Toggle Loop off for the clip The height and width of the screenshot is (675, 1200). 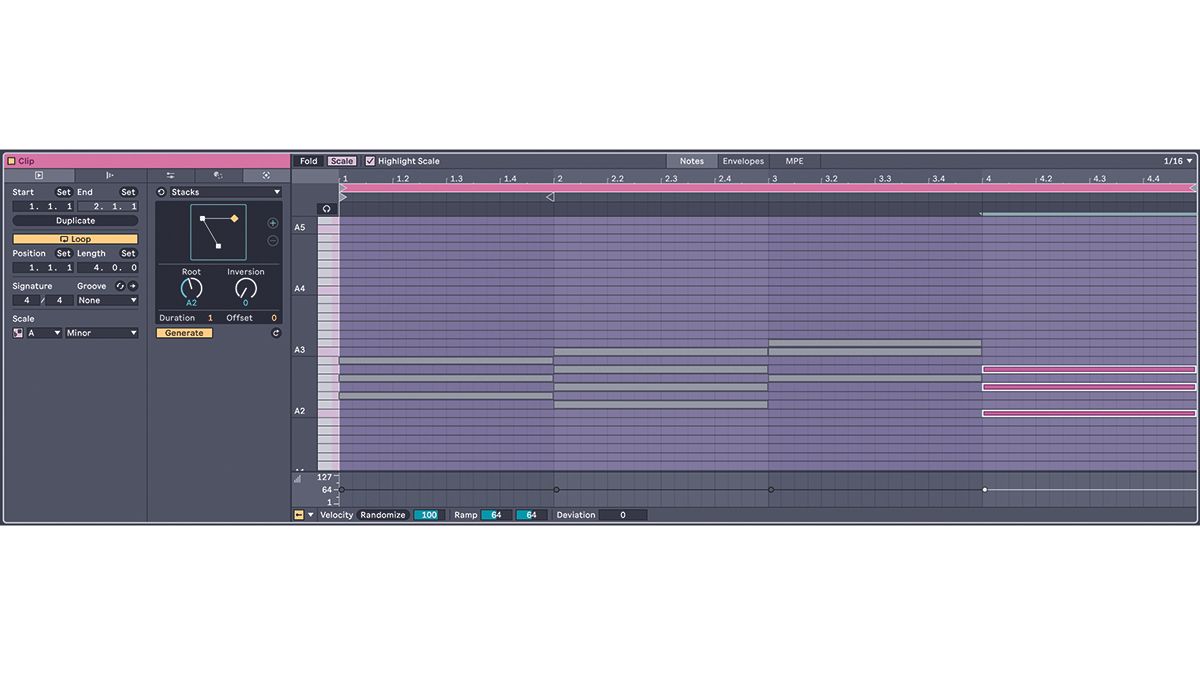75,238
